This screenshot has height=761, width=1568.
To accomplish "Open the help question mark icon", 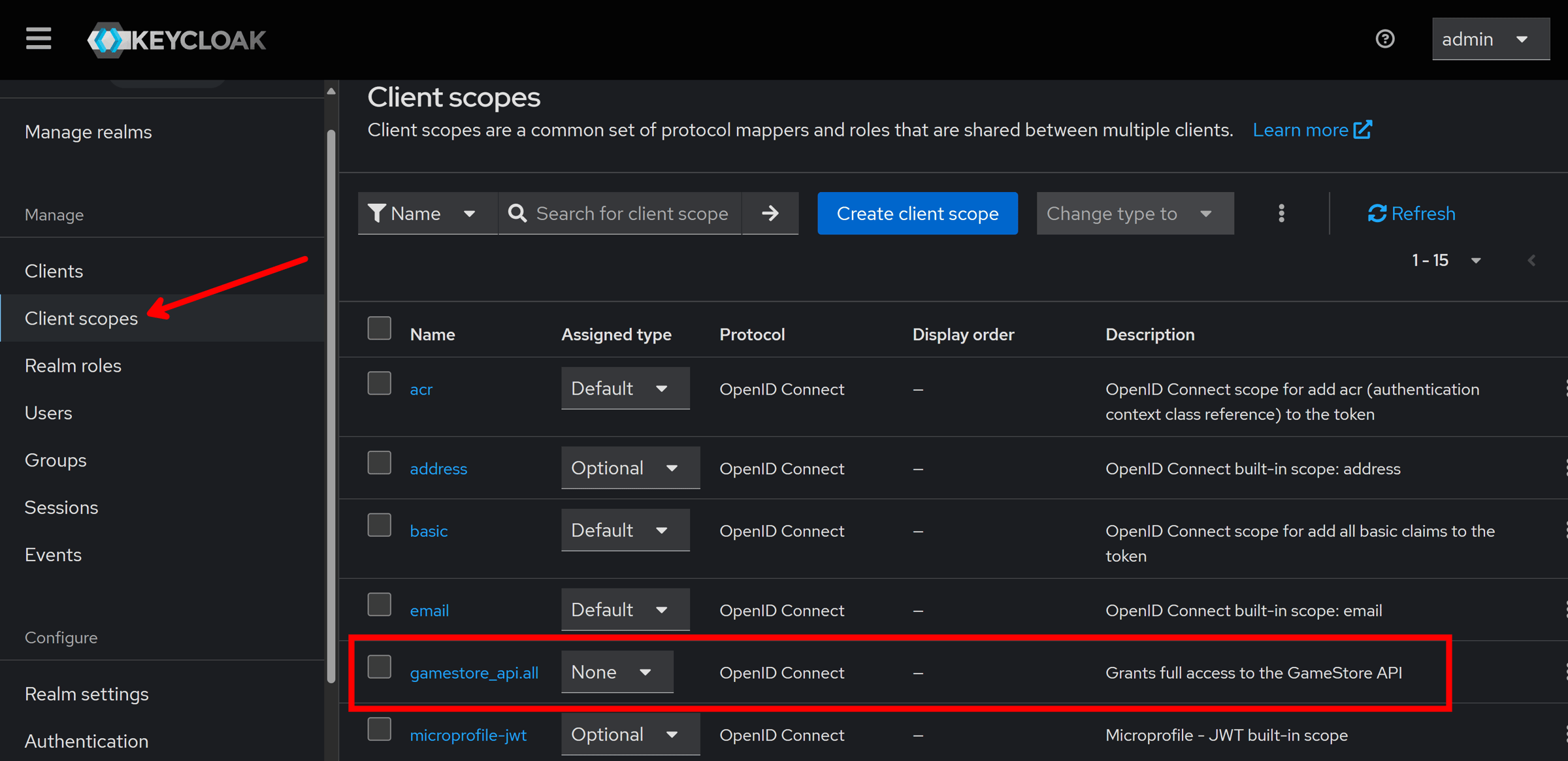I will coord(1384,39).
